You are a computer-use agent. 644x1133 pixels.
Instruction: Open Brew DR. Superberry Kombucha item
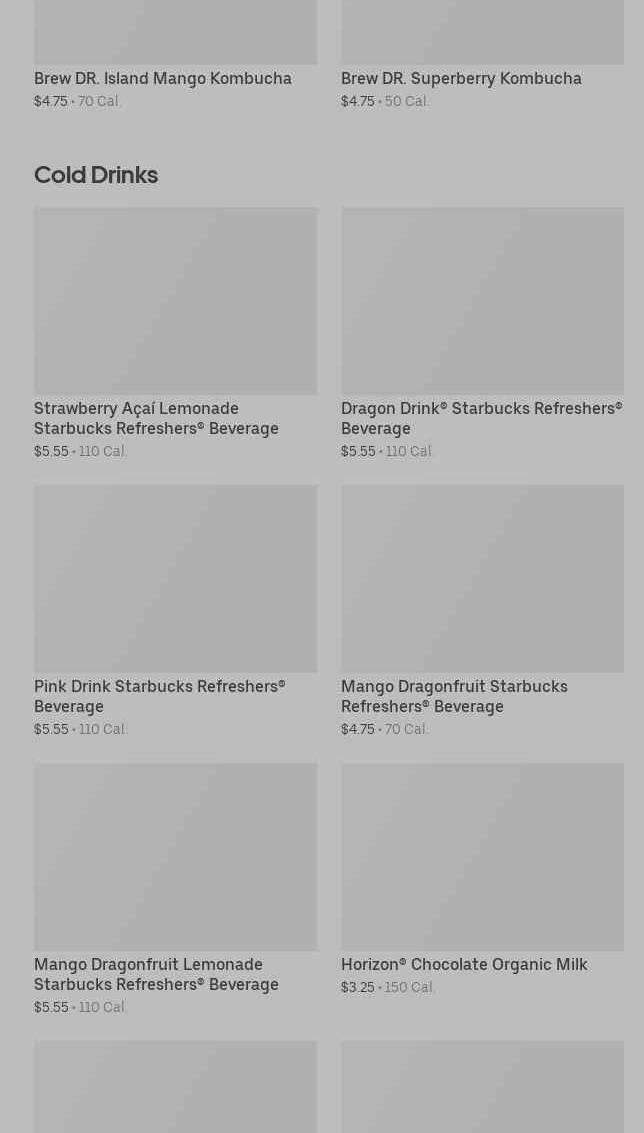[461, 78]
